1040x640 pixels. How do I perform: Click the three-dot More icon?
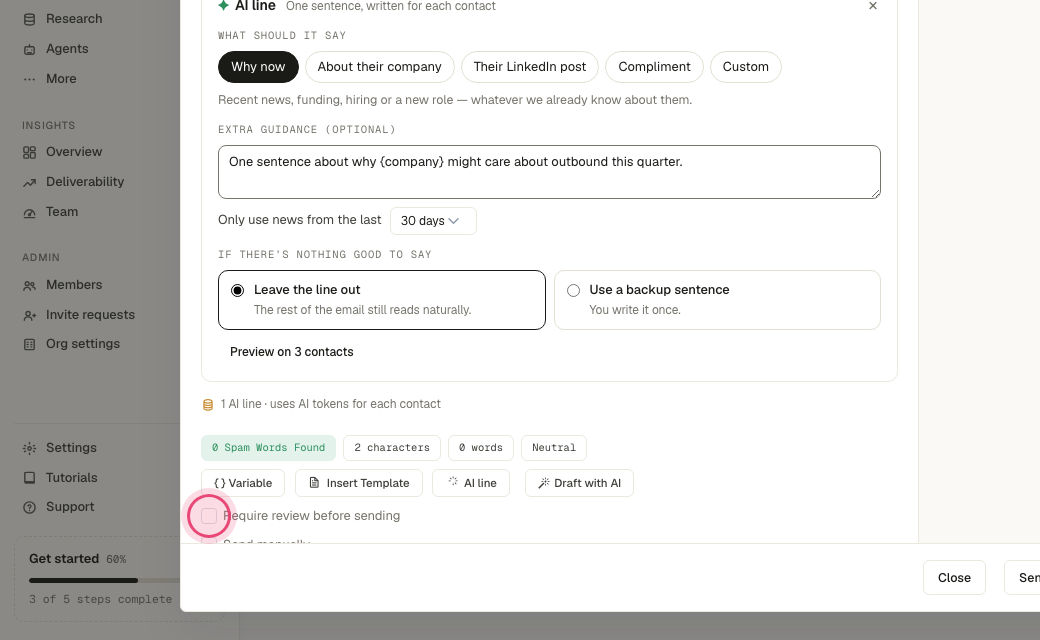tap(29, 79)
